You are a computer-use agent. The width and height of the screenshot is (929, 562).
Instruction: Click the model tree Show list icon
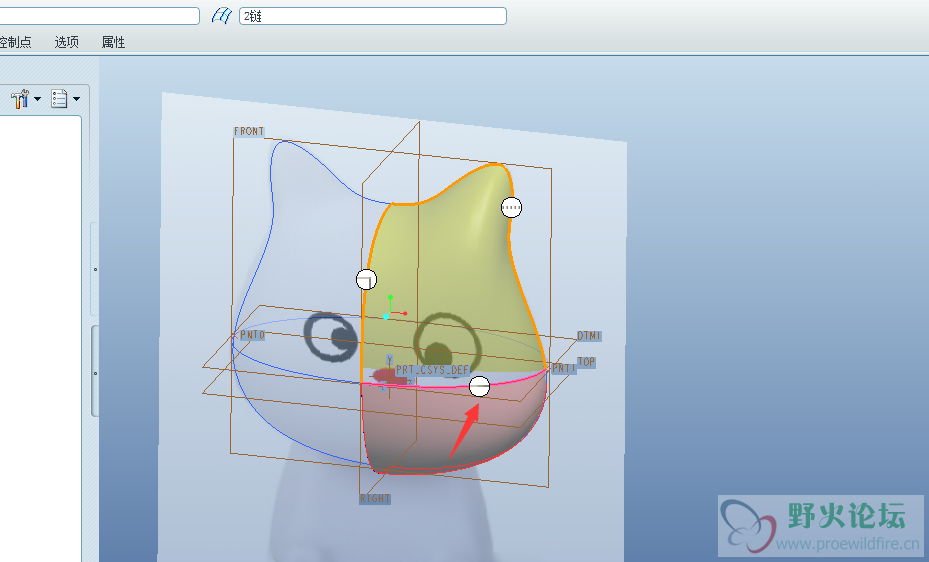coord(59,98)
